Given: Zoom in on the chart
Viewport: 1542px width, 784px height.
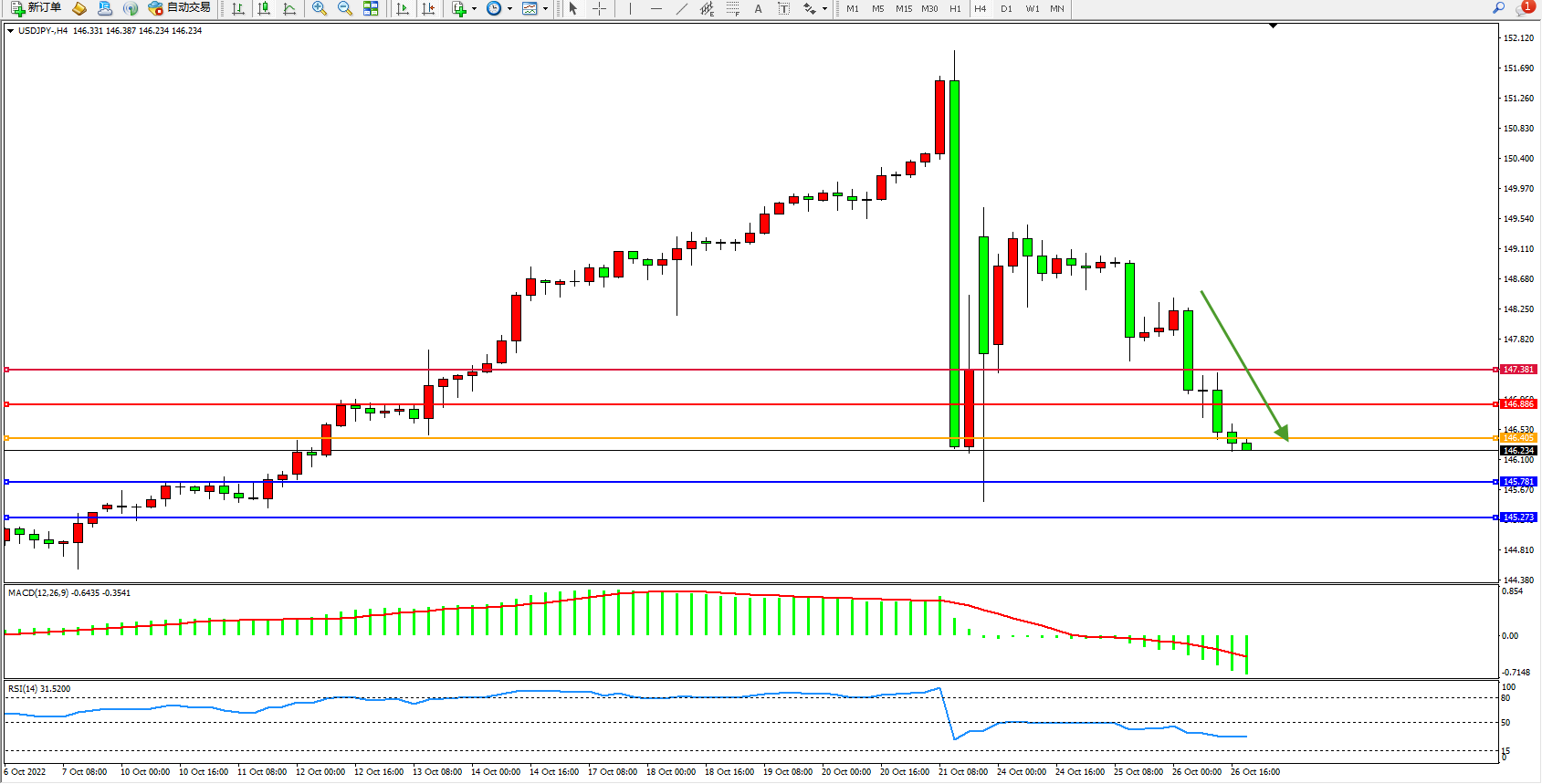Looking at the screenshot, I should pyautogui.click(x=320, y=8).
